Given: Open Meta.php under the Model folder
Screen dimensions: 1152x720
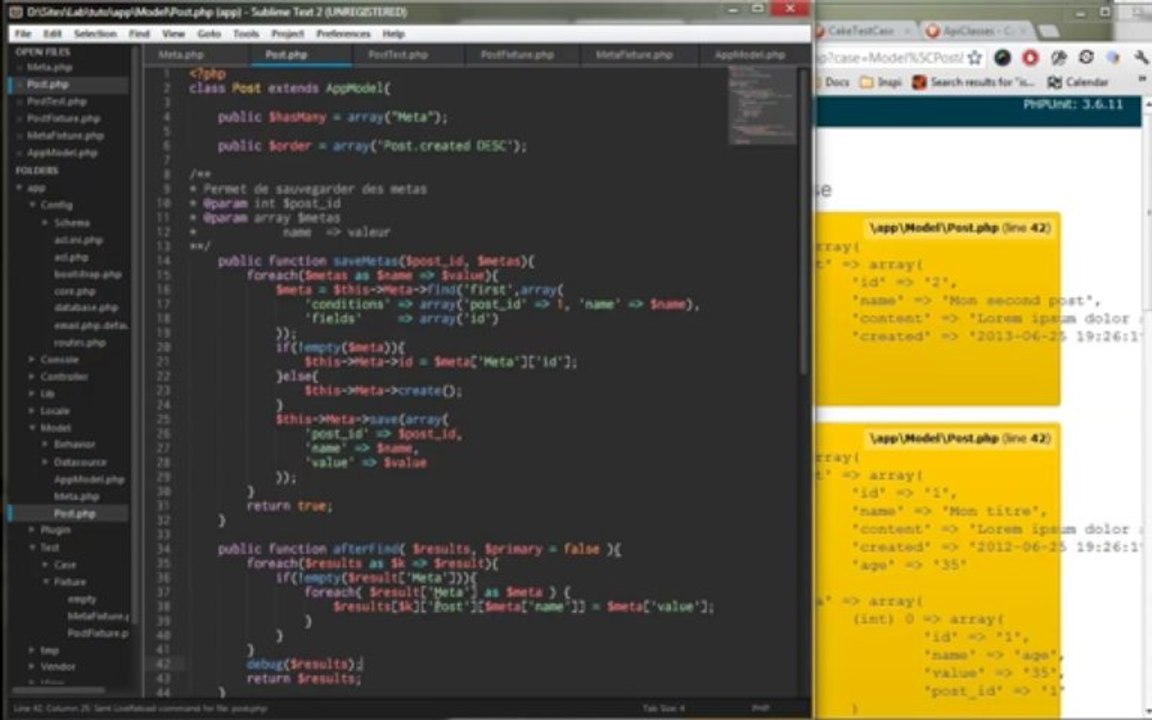Looking at the screenshot, I should coord(76,497).
